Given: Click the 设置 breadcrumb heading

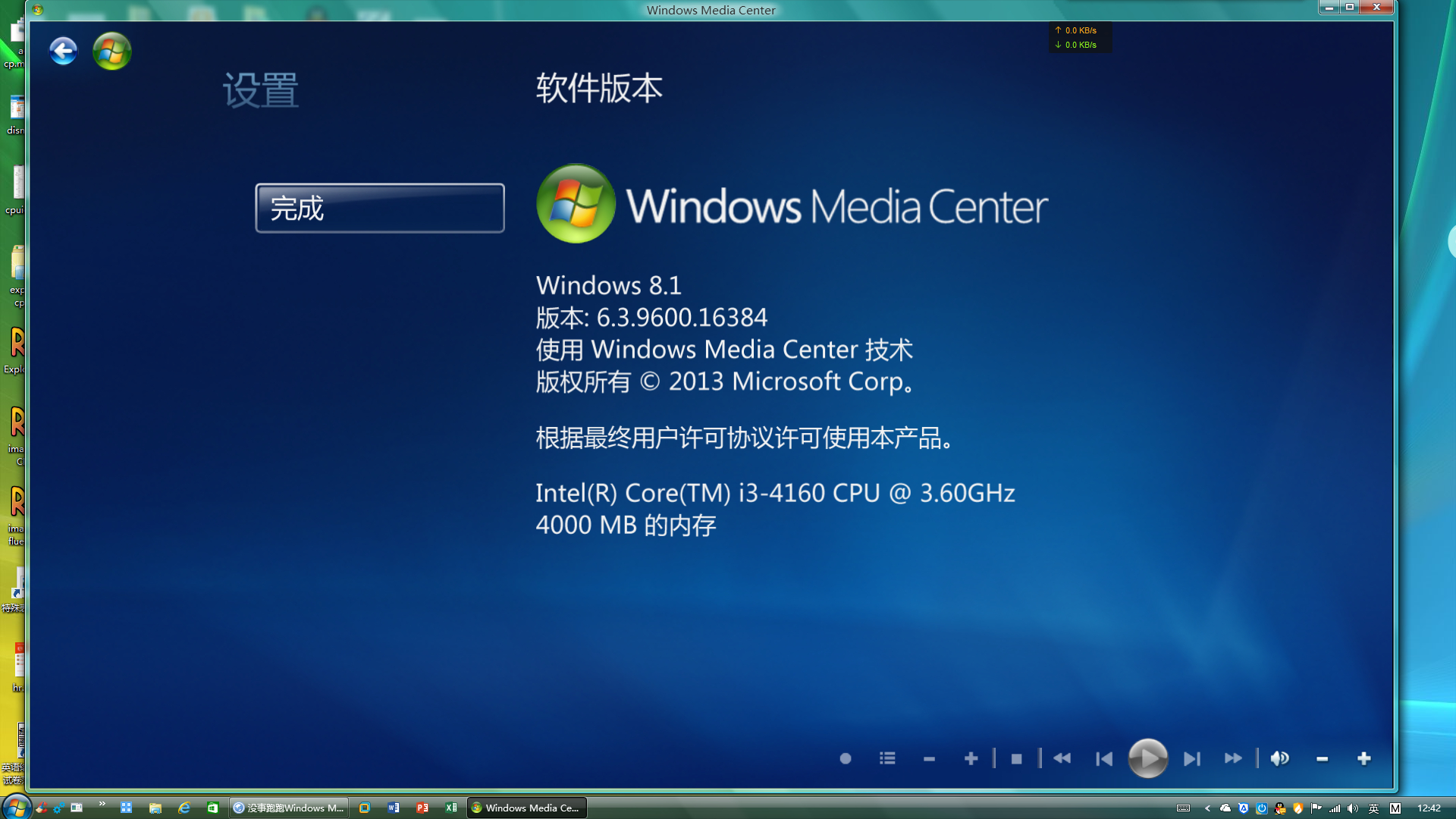Looking at the screenshot, I should click(x=260, y=90).
